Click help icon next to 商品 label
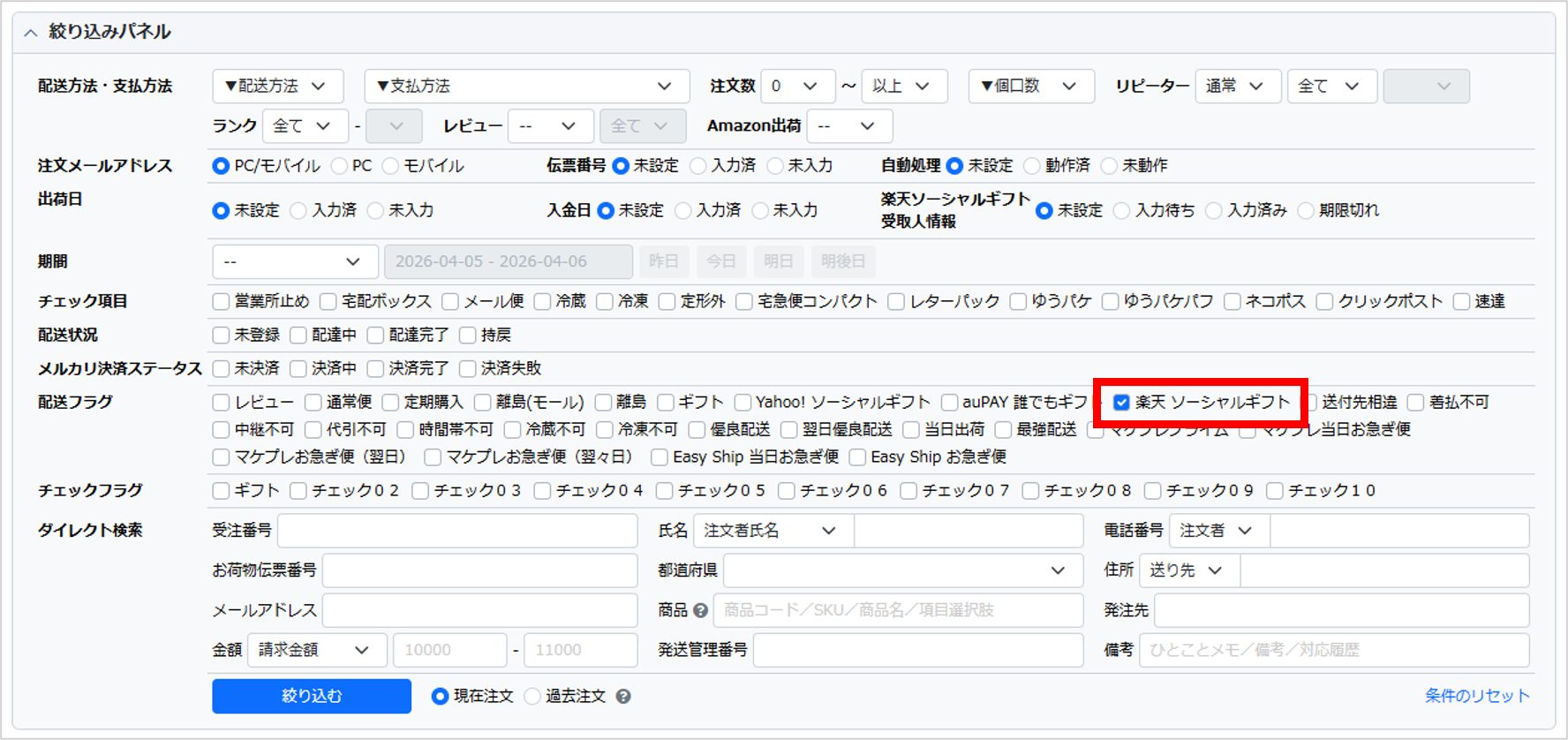Image resolution: width=1568 pixels, height=740 pixels. click(700, 610)
